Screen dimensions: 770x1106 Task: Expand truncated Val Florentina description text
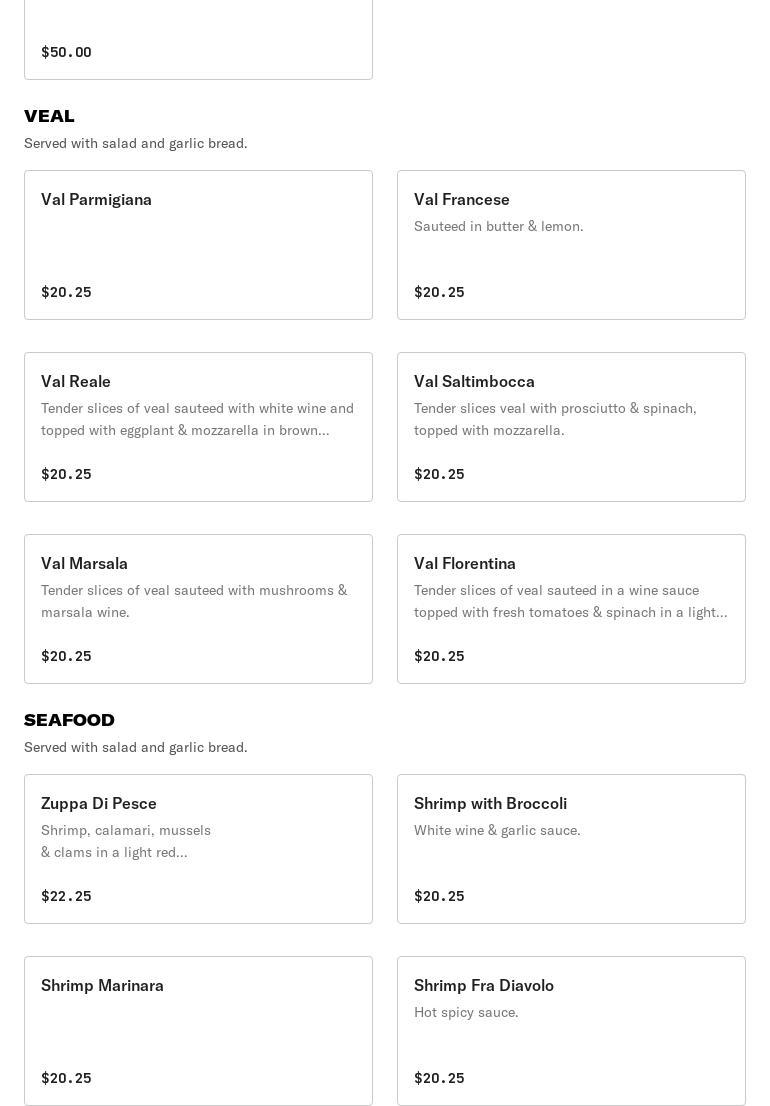coord(570,602)
